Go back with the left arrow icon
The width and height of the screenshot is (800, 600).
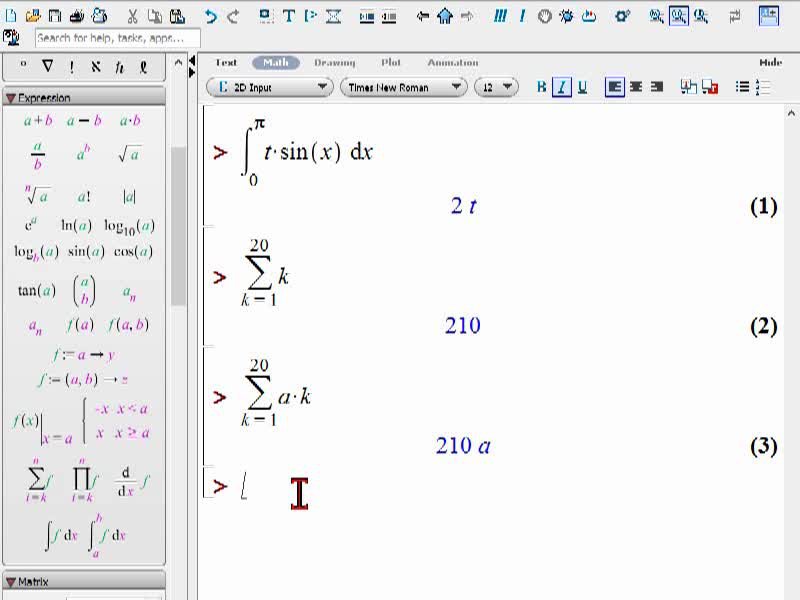click(422, 16)
